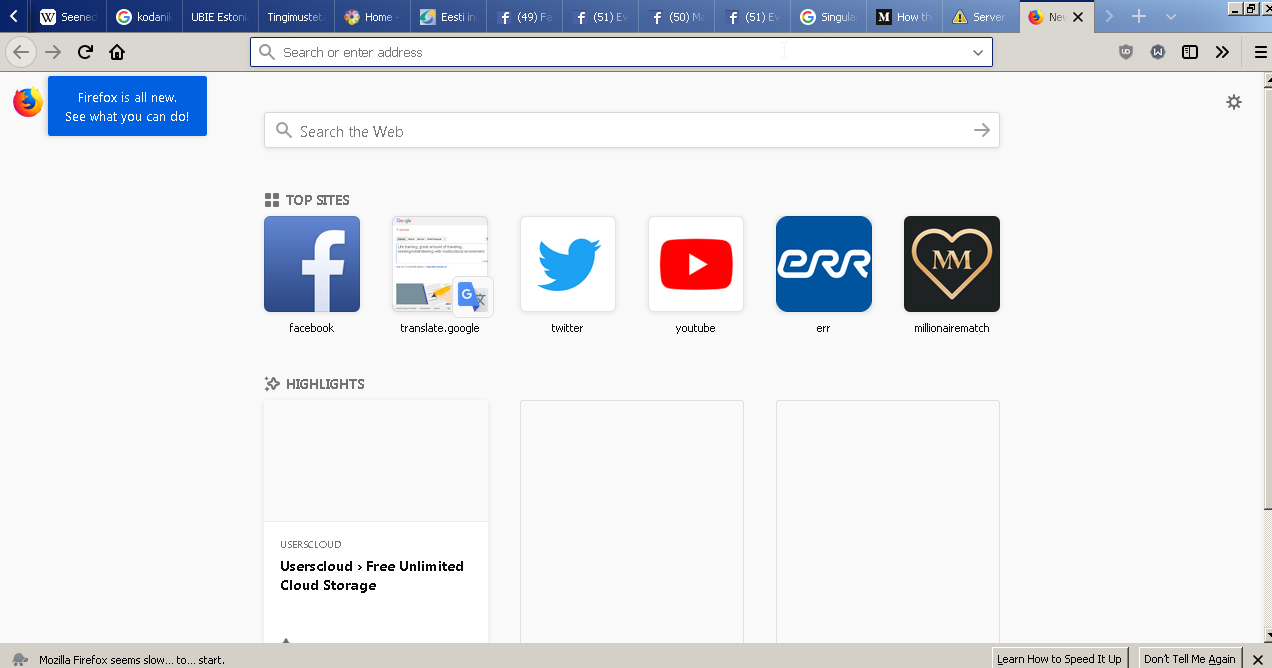Go forward one page
Image resolution: width=1272 pixels, height=668 pixels.
(53, 52)
